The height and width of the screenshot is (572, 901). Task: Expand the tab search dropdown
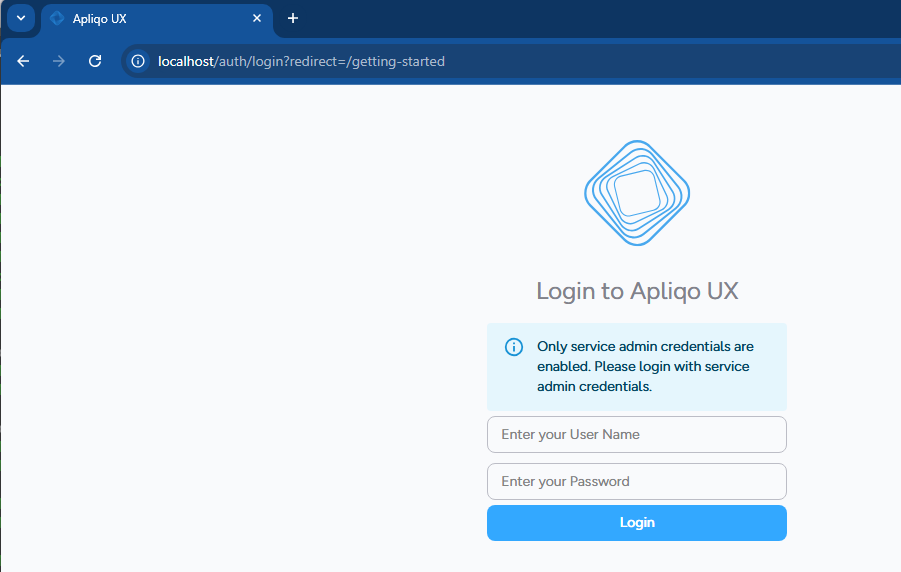20,19
